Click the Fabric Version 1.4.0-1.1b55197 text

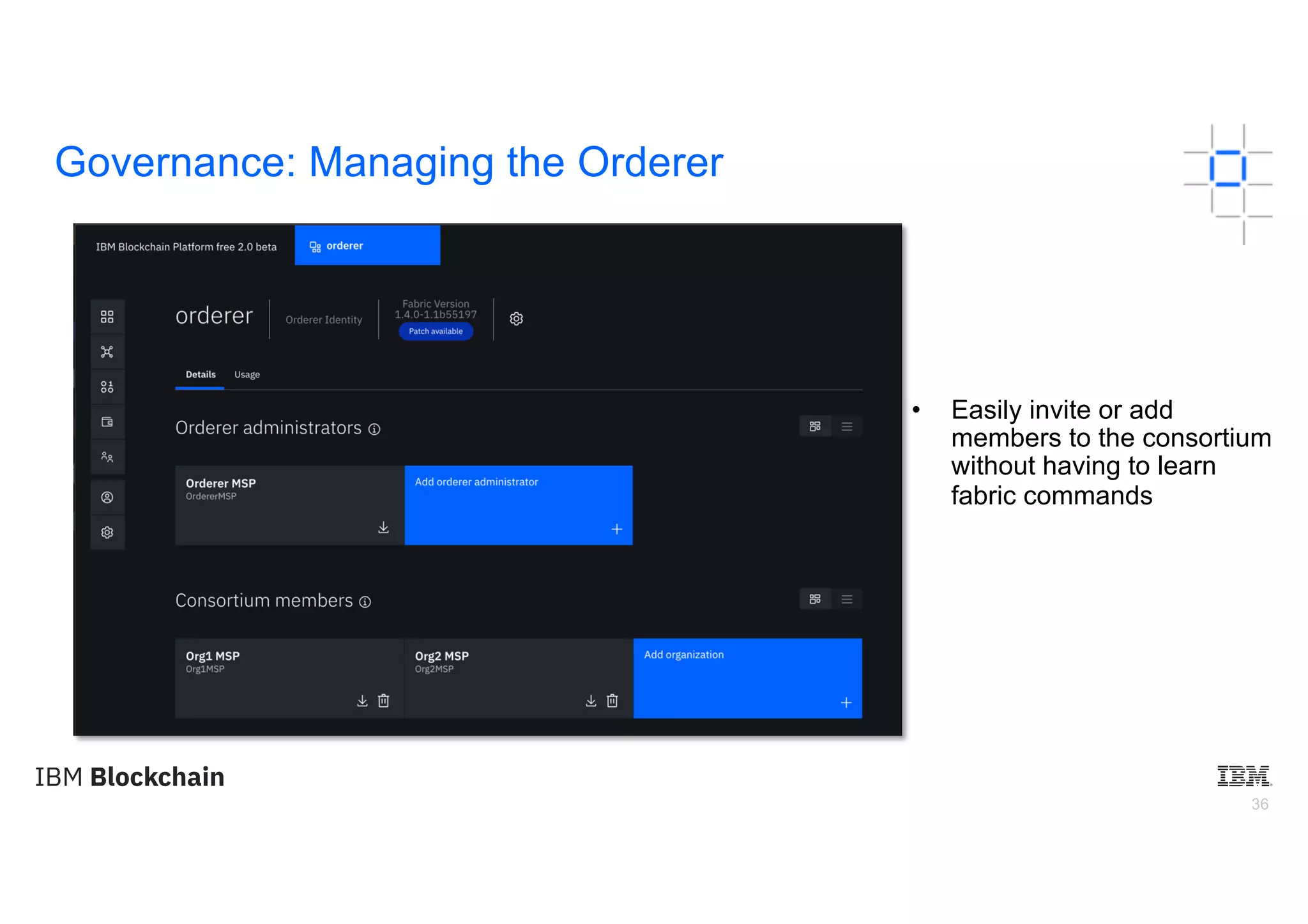[x=436, y=310]
